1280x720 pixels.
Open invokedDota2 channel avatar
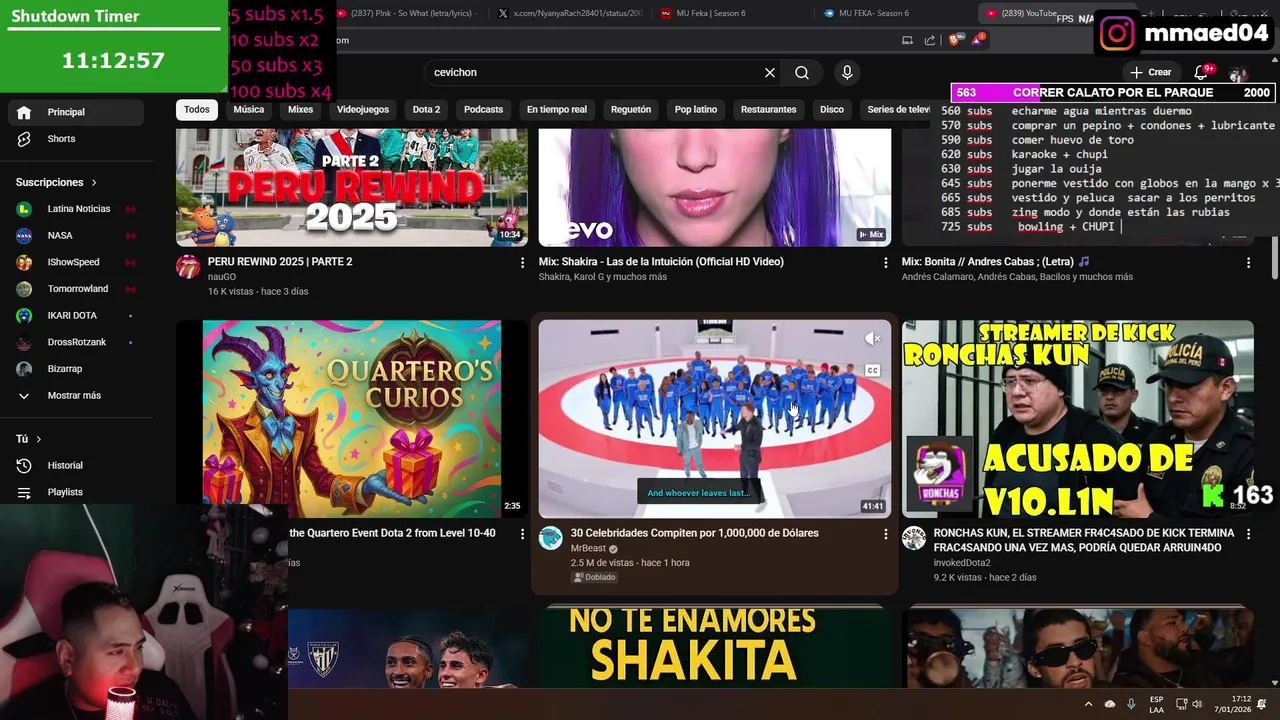click(914, 539)
